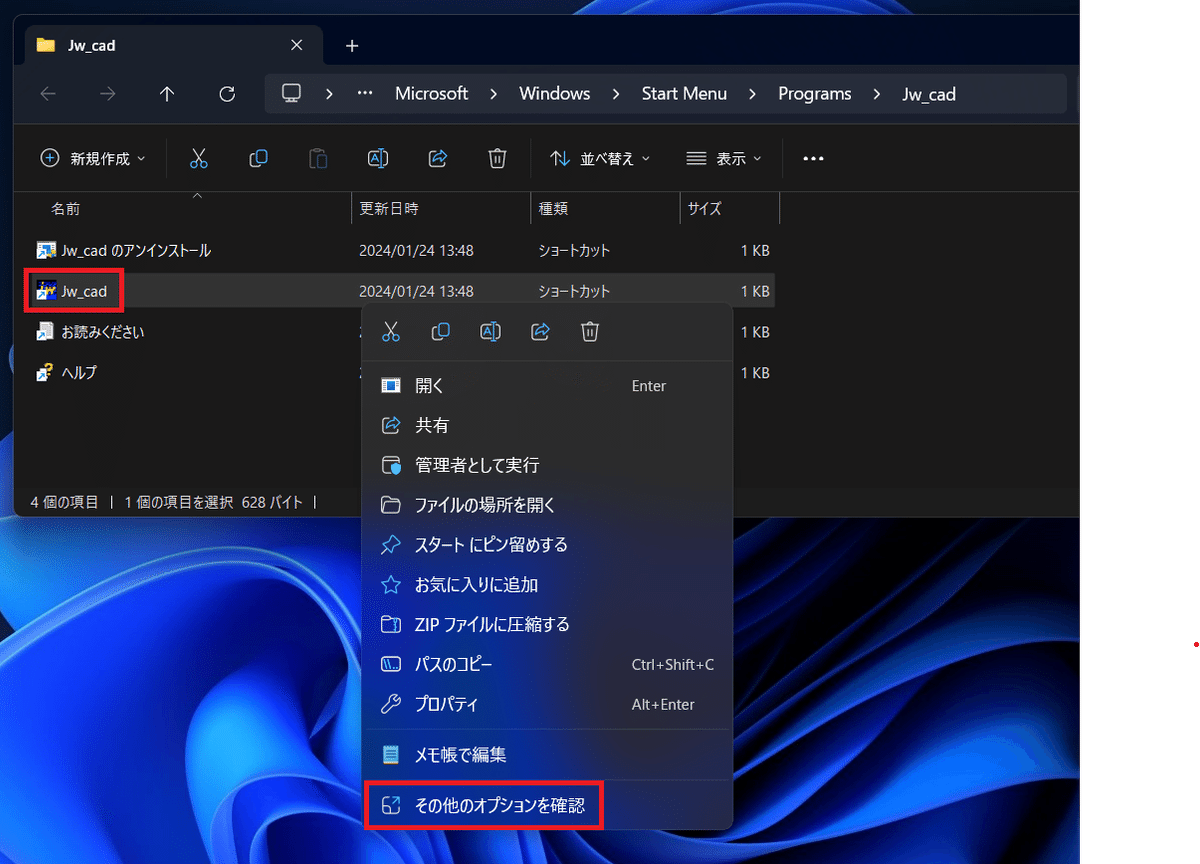Select 共有 in the context menu
The image size is (1200, 864).
(547, 425)
